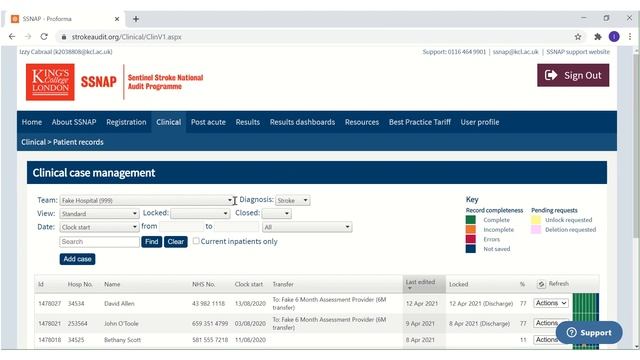Reload the page with the refresh icon
Viewport: 640px width, 360px height.
coord(44,37)
